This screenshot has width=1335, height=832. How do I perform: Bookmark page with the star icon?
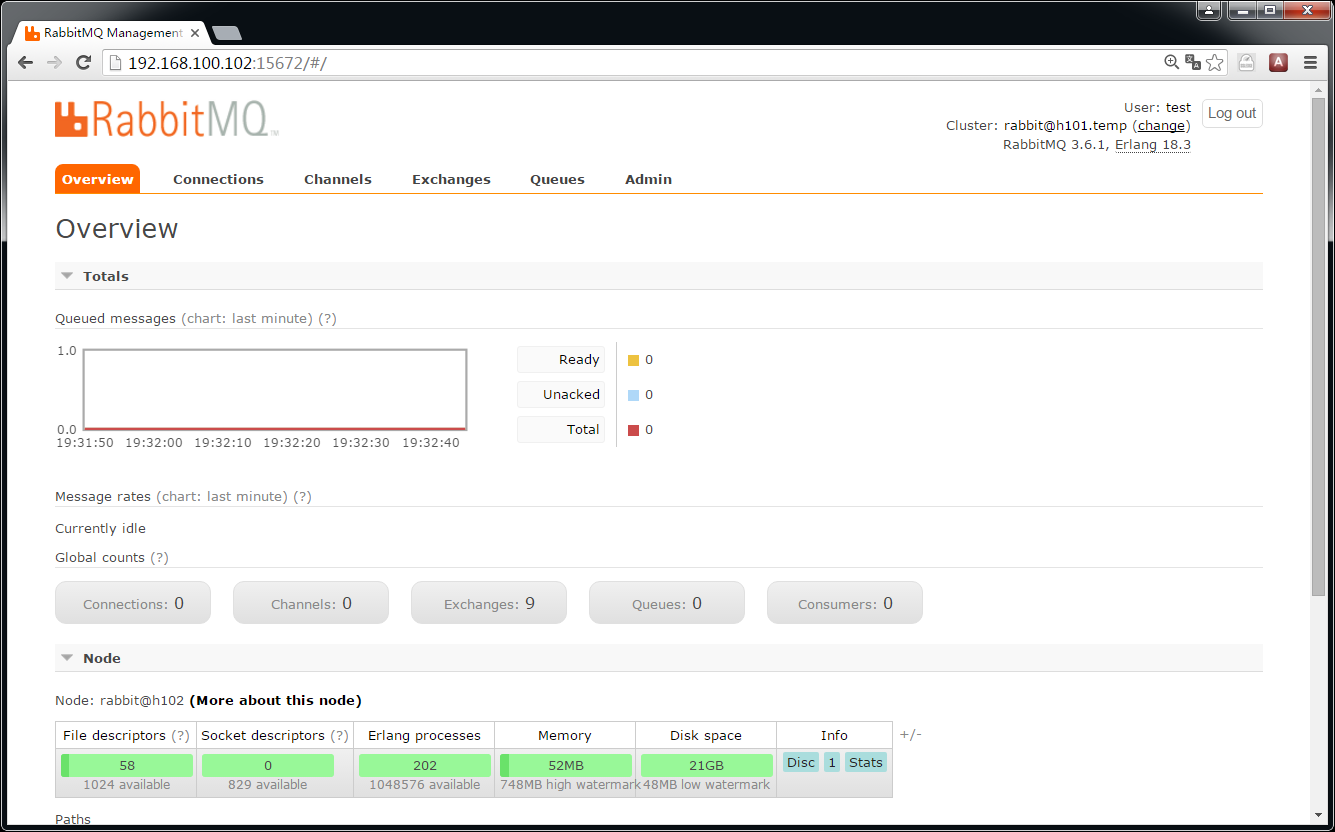tap(1215, 63)
